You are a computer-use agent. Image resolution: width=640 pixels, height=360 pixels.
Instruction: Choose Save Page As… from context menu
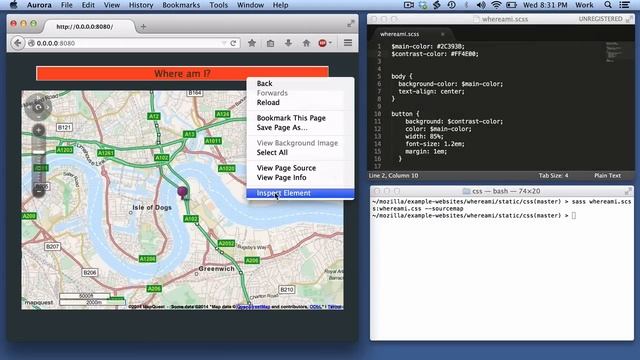[300, 127]
